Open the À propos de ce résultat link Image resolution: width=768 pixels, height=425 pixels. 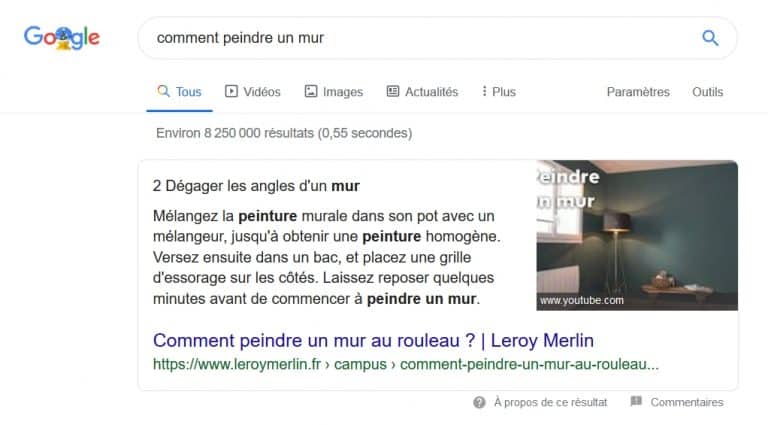[x=550, y=402]
